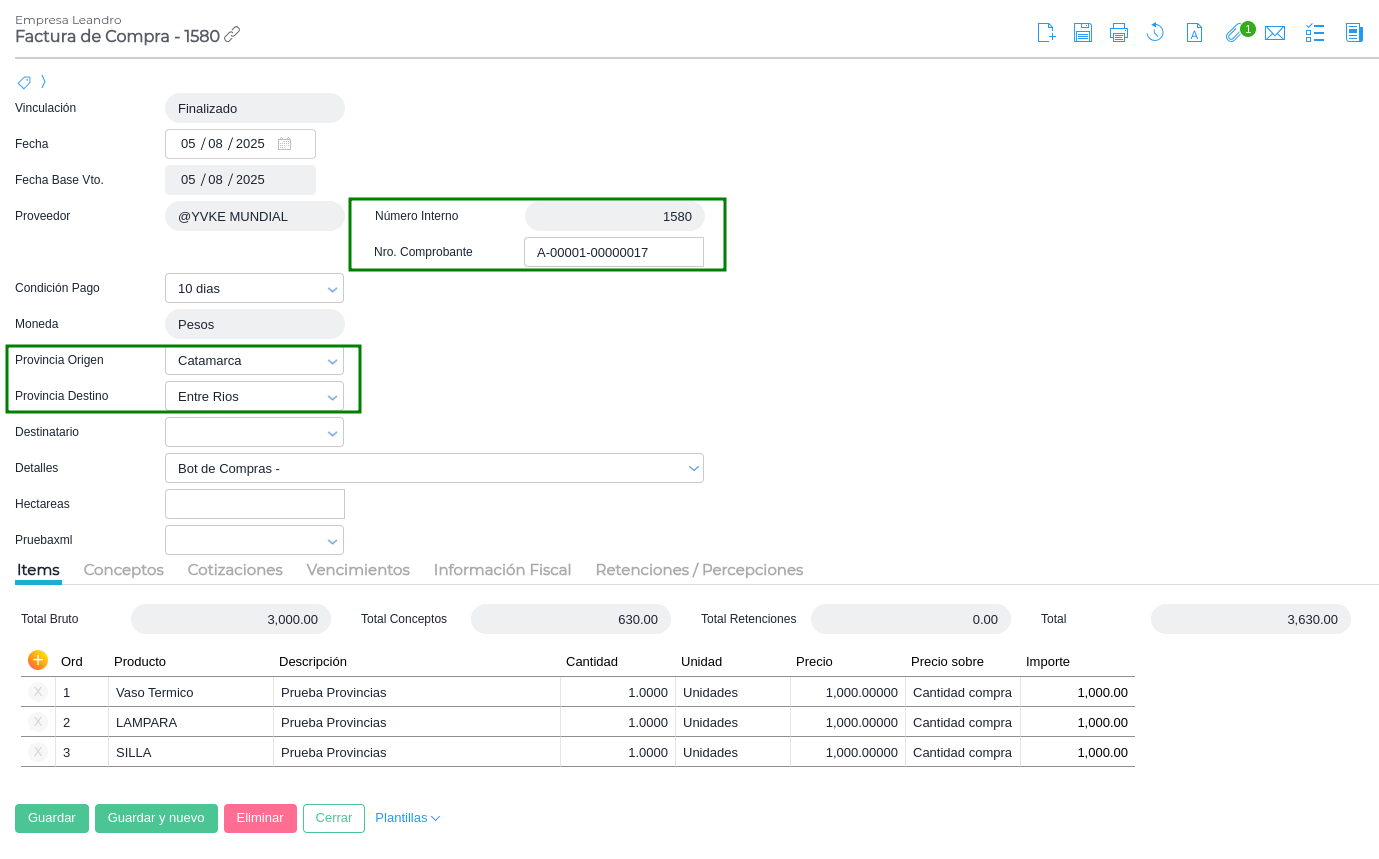Add a new item row with plus icon
Screen dimensions: 1379x859
(x=38, y=660)
